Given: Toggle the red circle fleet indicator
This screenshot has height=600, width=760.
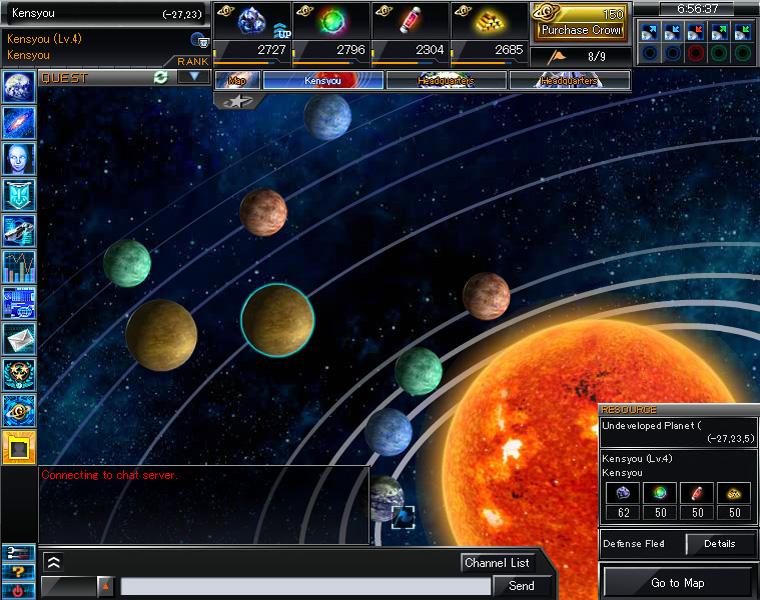Looking at the screenshot, I should (696, 53).
